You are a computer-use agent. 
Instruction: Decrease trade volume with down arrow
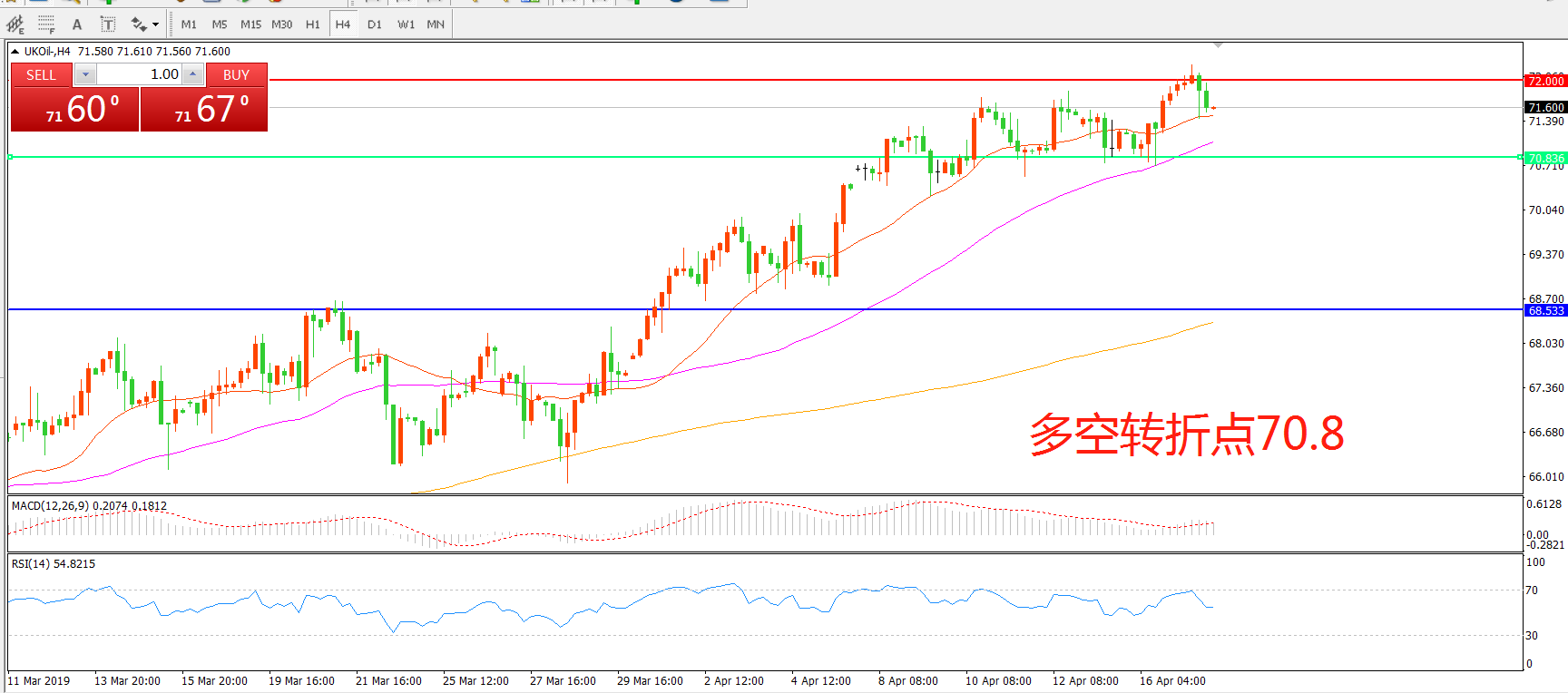[x=85, y=74]
